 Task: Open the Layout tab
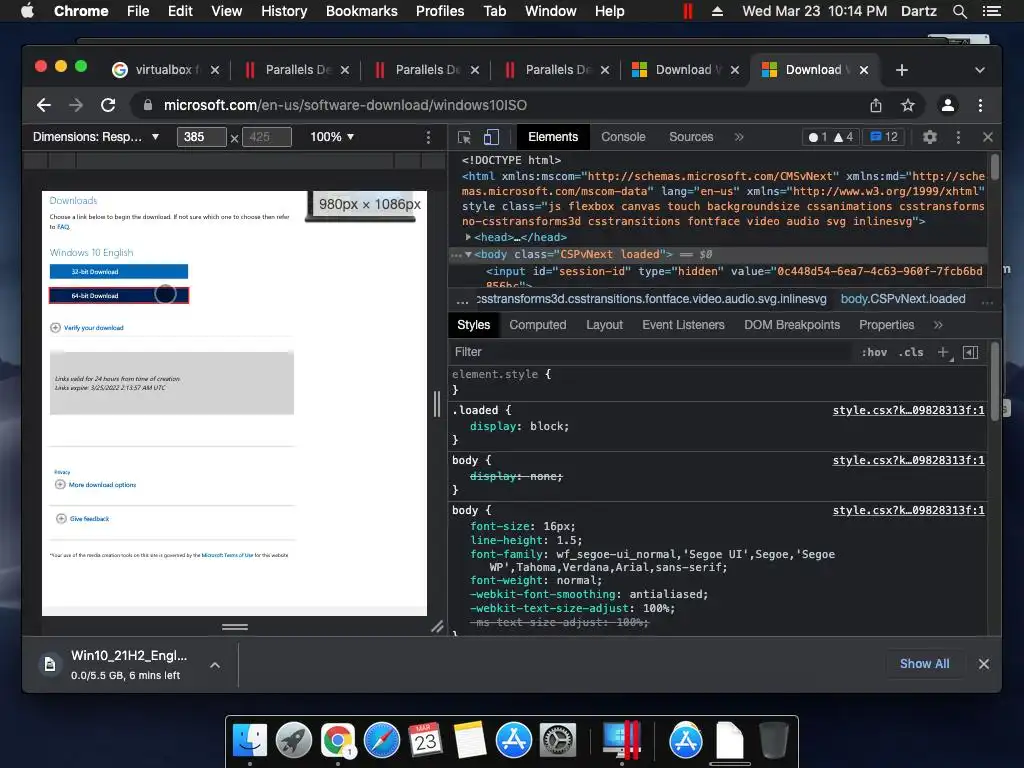604,325
